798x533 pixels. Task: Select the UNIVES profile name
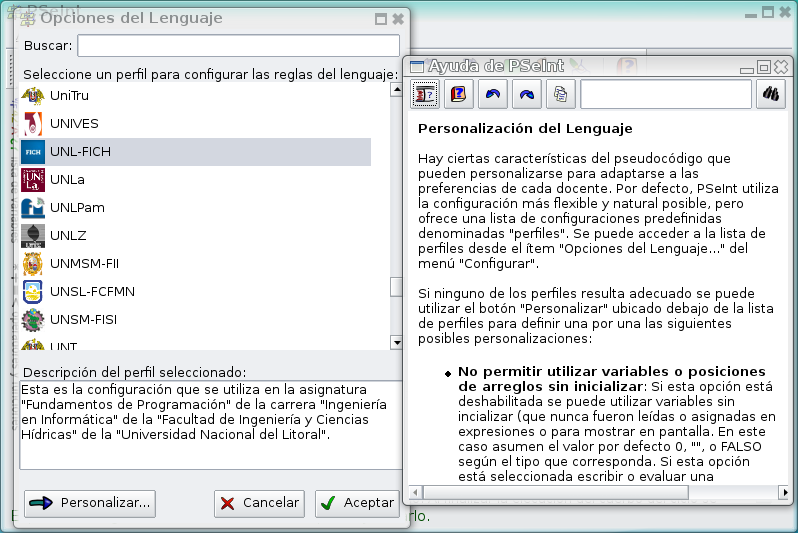point(74,124)
